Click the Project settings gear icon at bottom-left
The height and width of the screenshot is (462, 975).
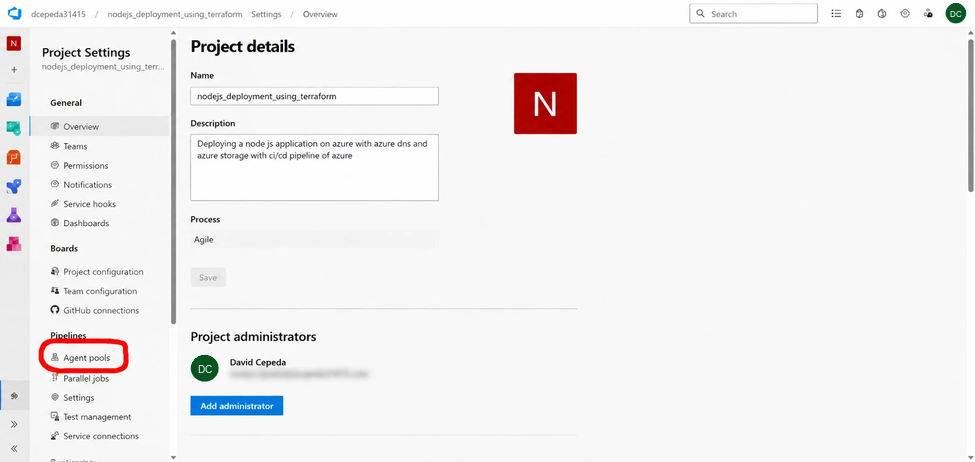14,395
